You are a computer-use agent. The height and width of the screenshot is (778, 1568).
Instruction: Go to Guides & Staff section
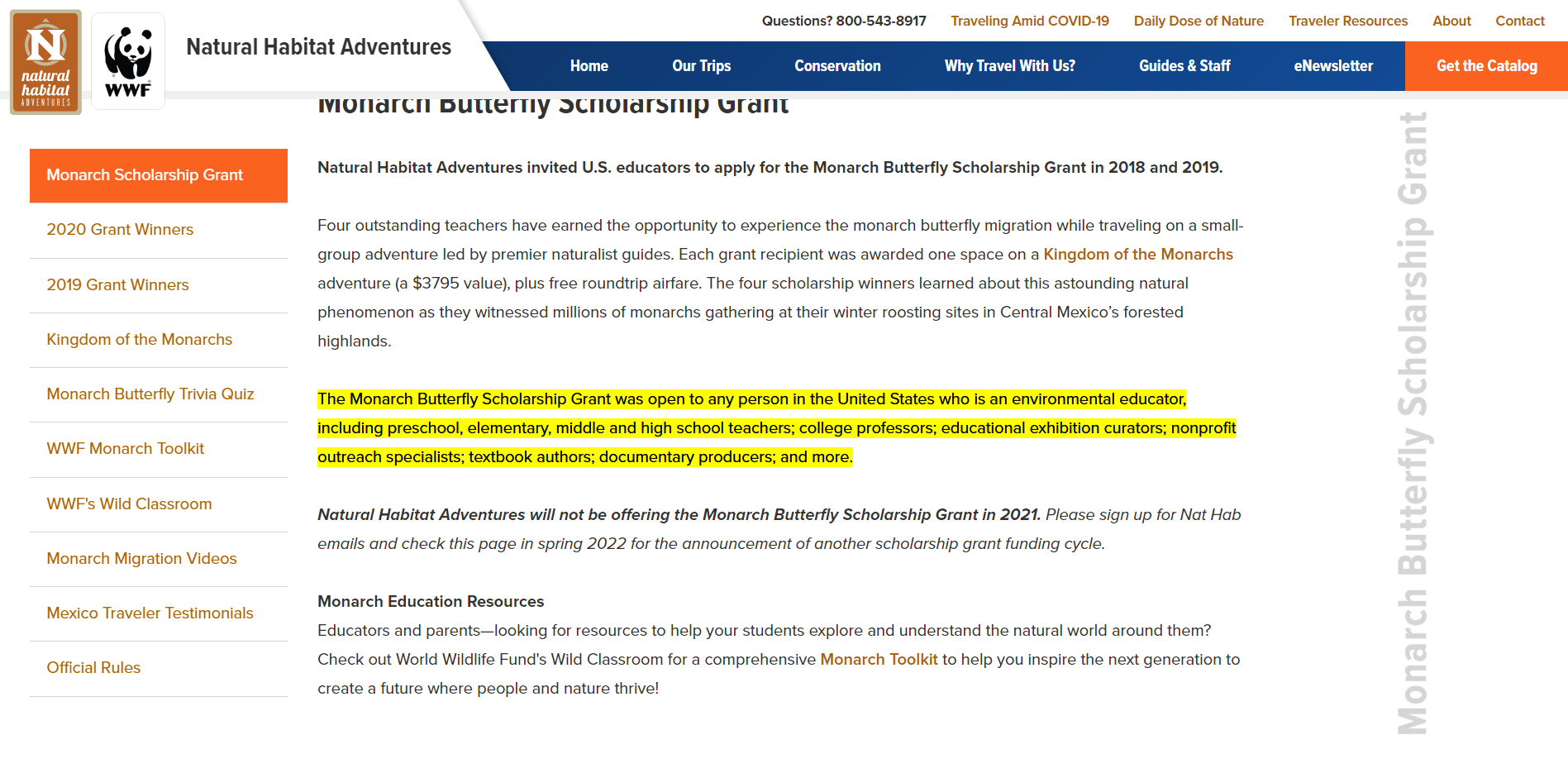(x=1184, y=66)
